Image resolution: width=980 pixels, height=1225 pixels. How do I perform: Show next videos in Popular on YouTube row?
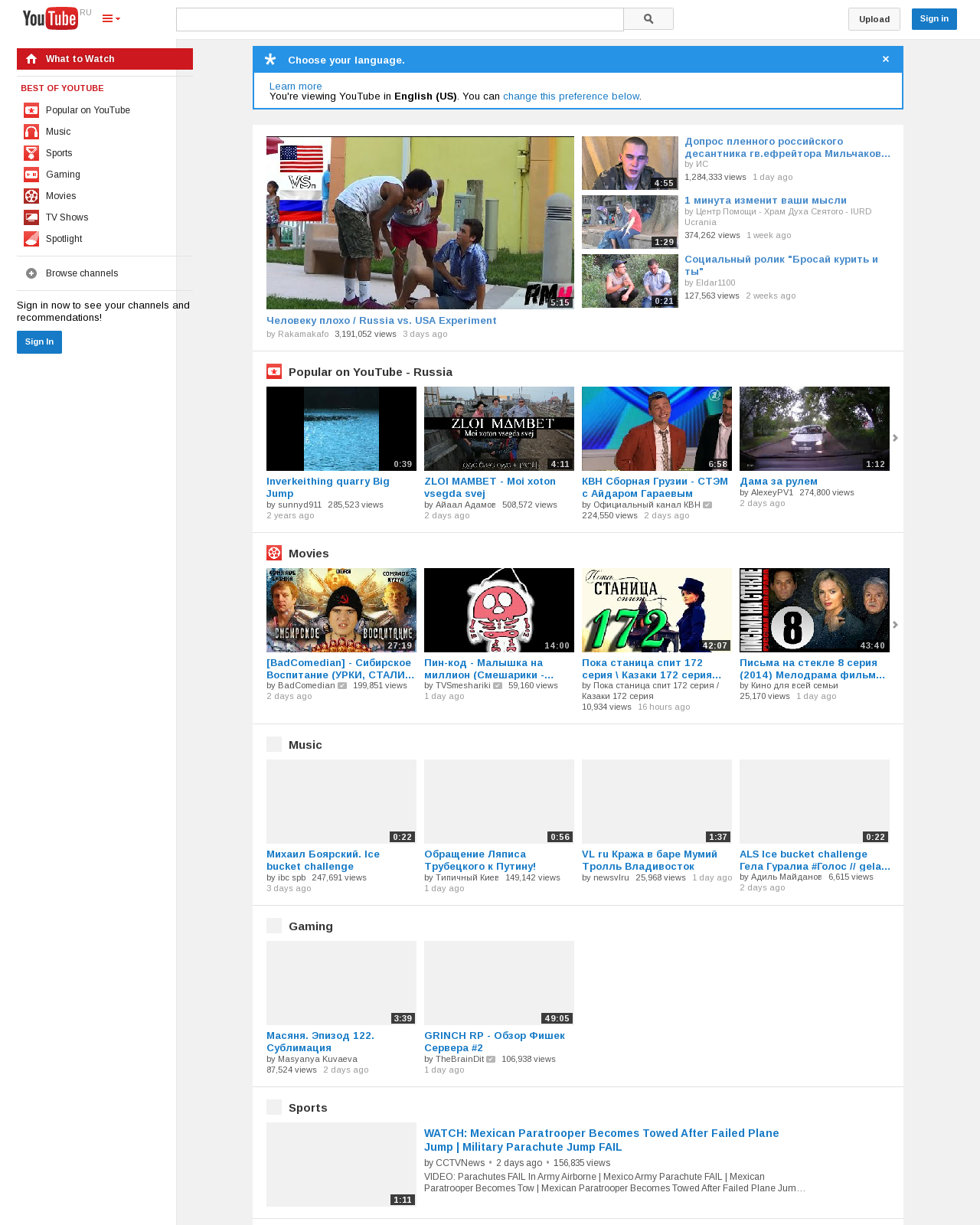click(895, 438)
